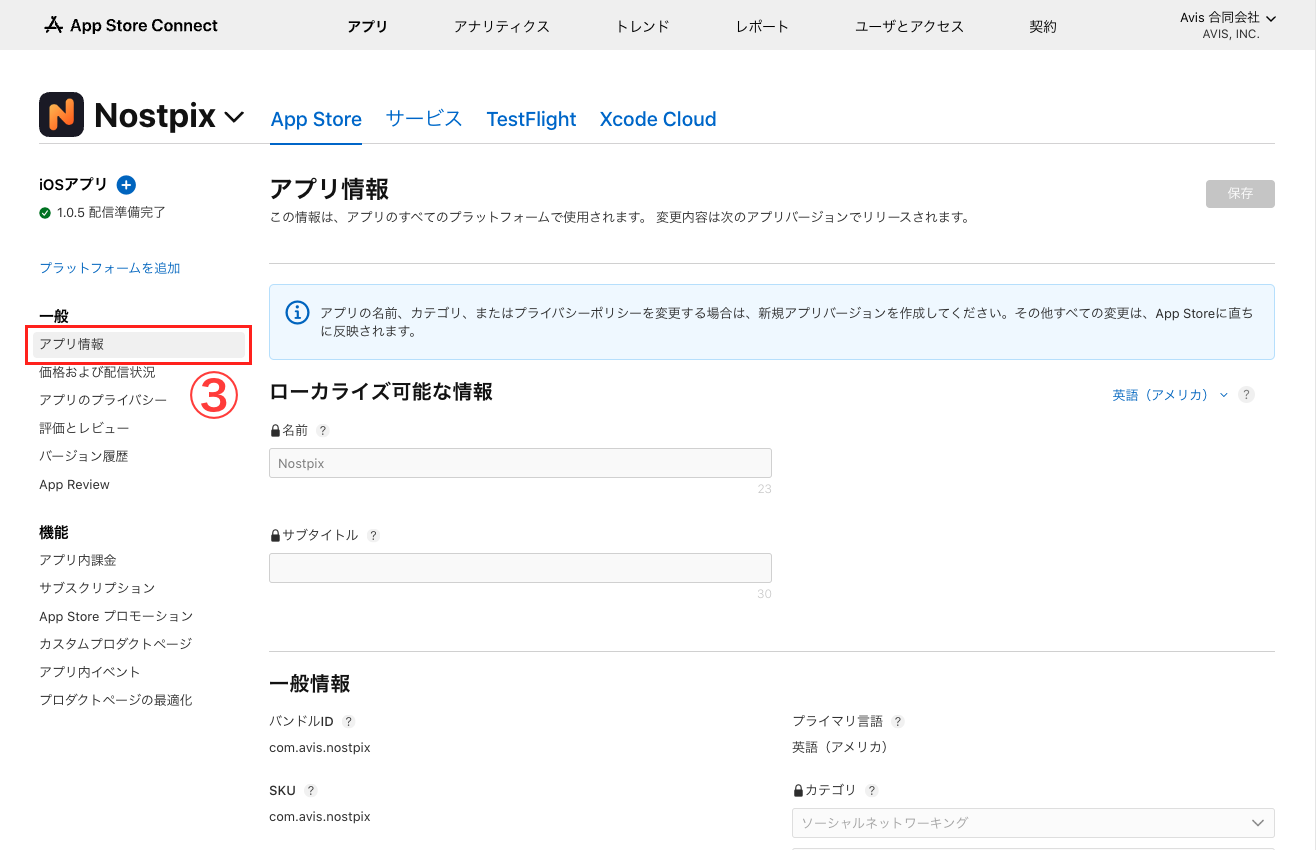
Task: Open アプリ in top navigation
Action: pos(367,27)
